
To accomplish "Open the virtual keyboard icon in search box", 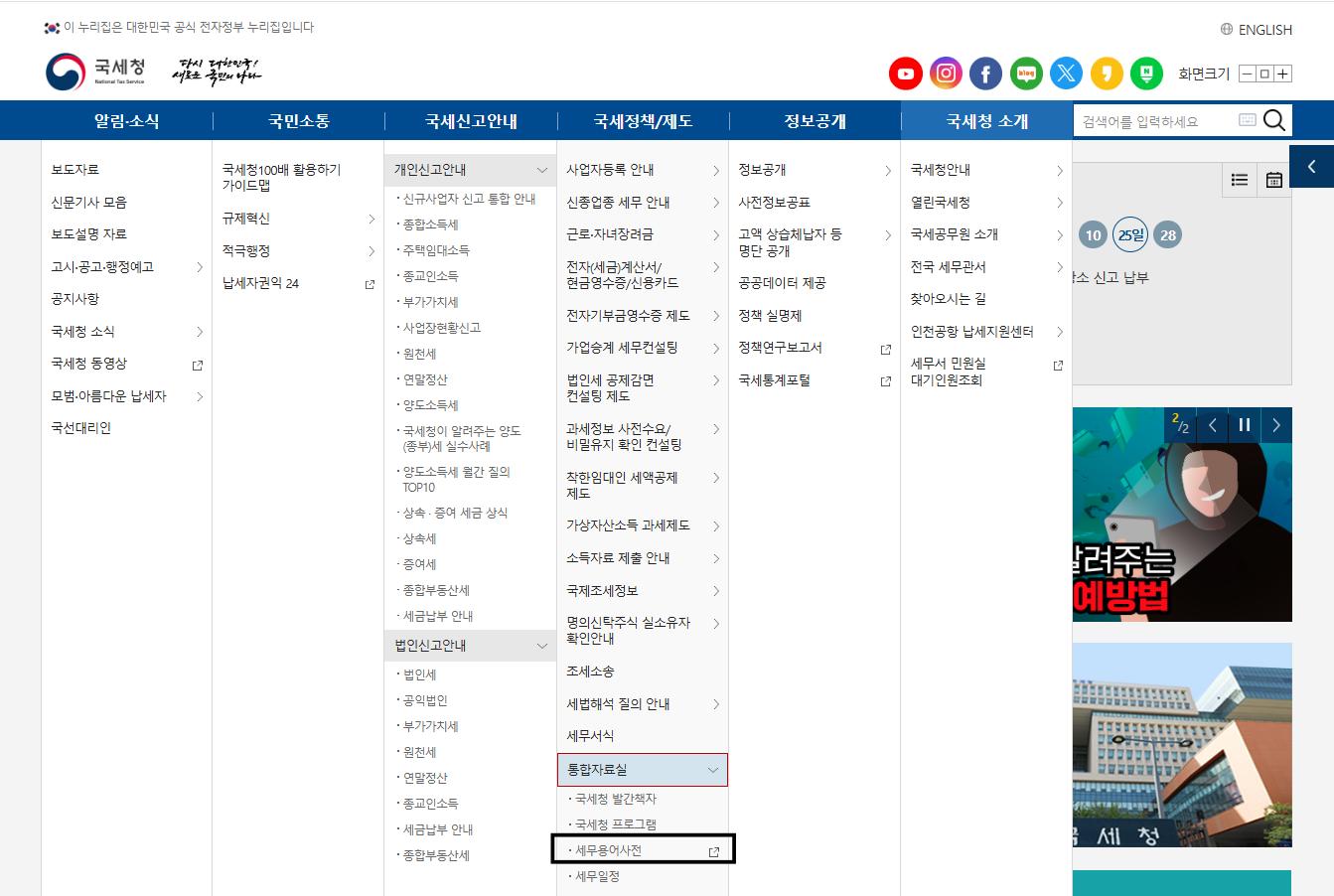I will [1248, 121].
